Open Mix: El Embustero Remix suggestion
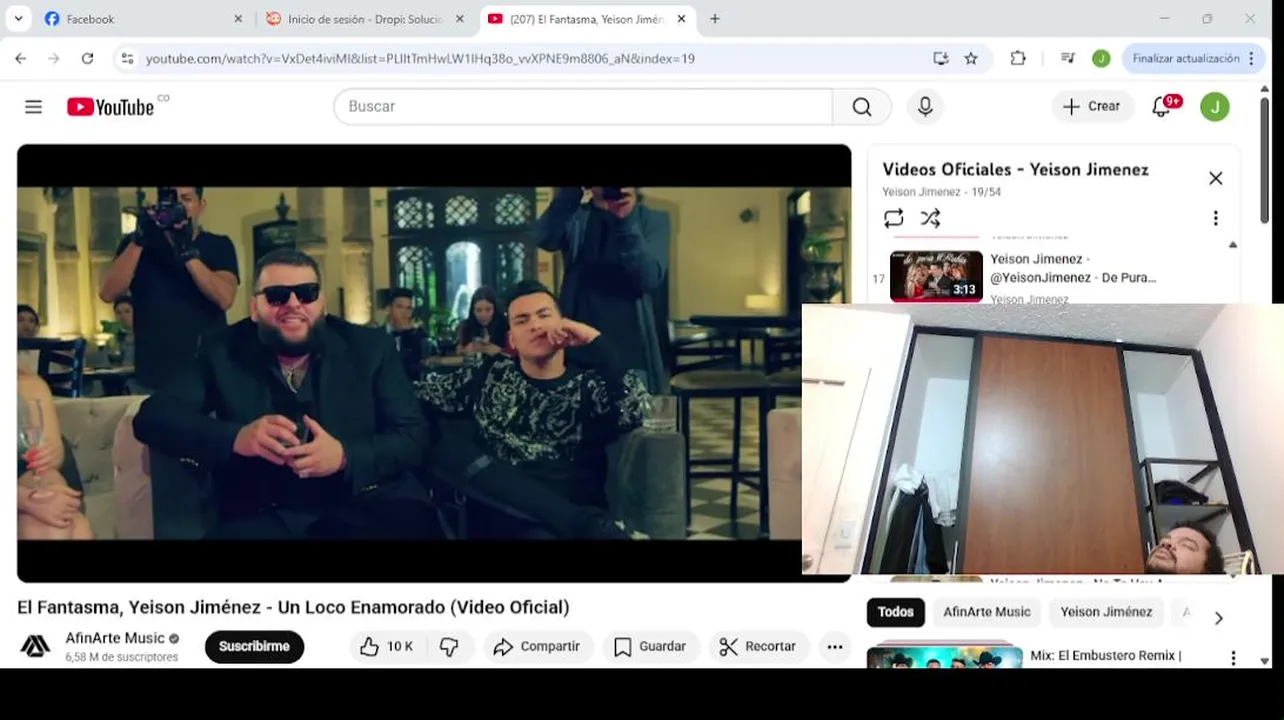 pyautogui.click(x=1106, y=656)
